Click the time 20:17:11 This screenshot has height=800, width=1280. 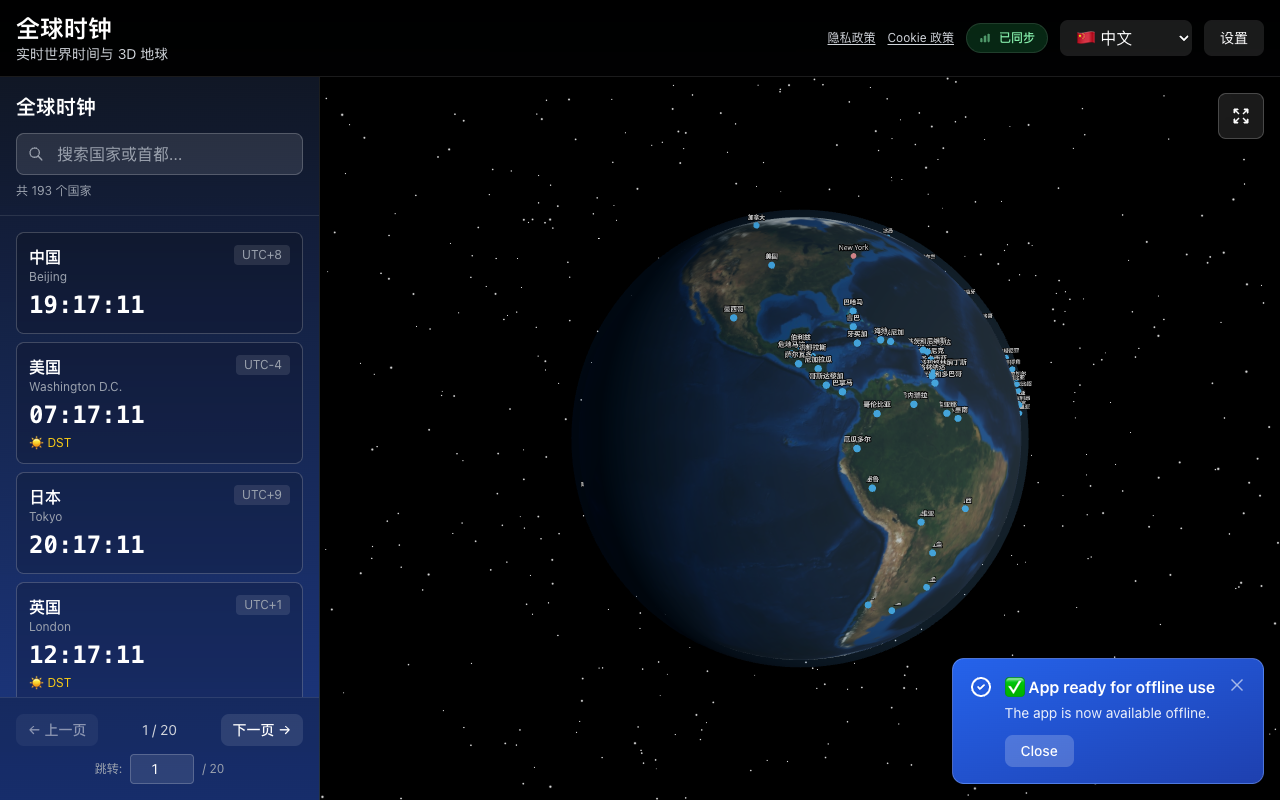tap(87, 545)
